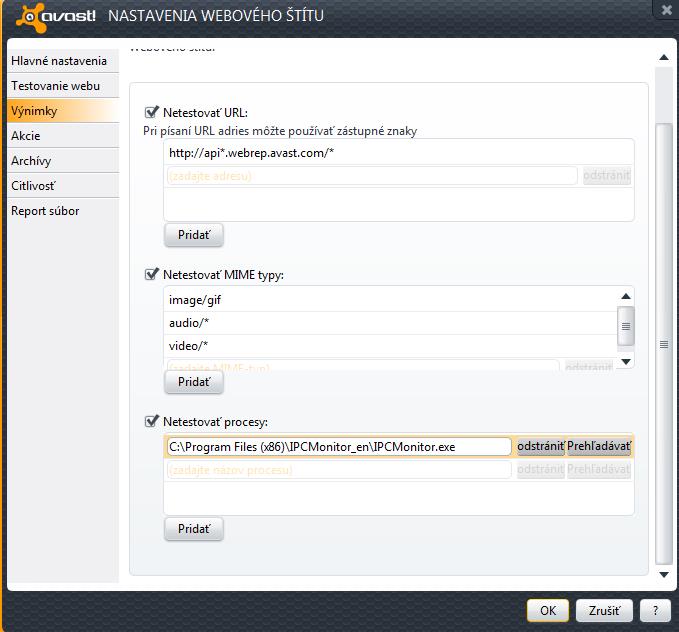Close the Web Shield settings window
Viewport: 679px width, 632px height.
pyautogui.click(x=666, y=10)
